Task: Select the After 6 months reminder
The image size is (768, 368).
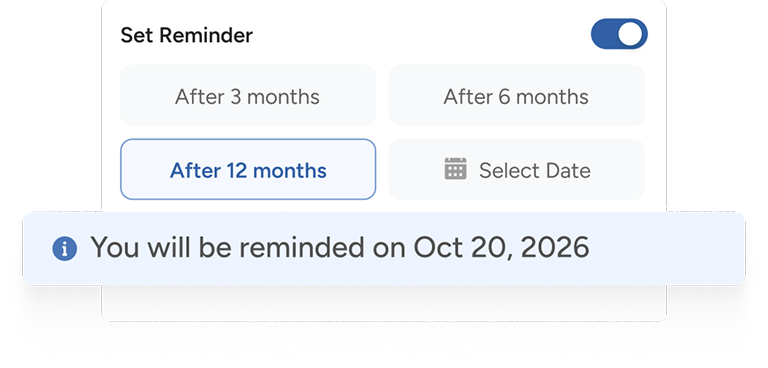Action: click(516, 96)
